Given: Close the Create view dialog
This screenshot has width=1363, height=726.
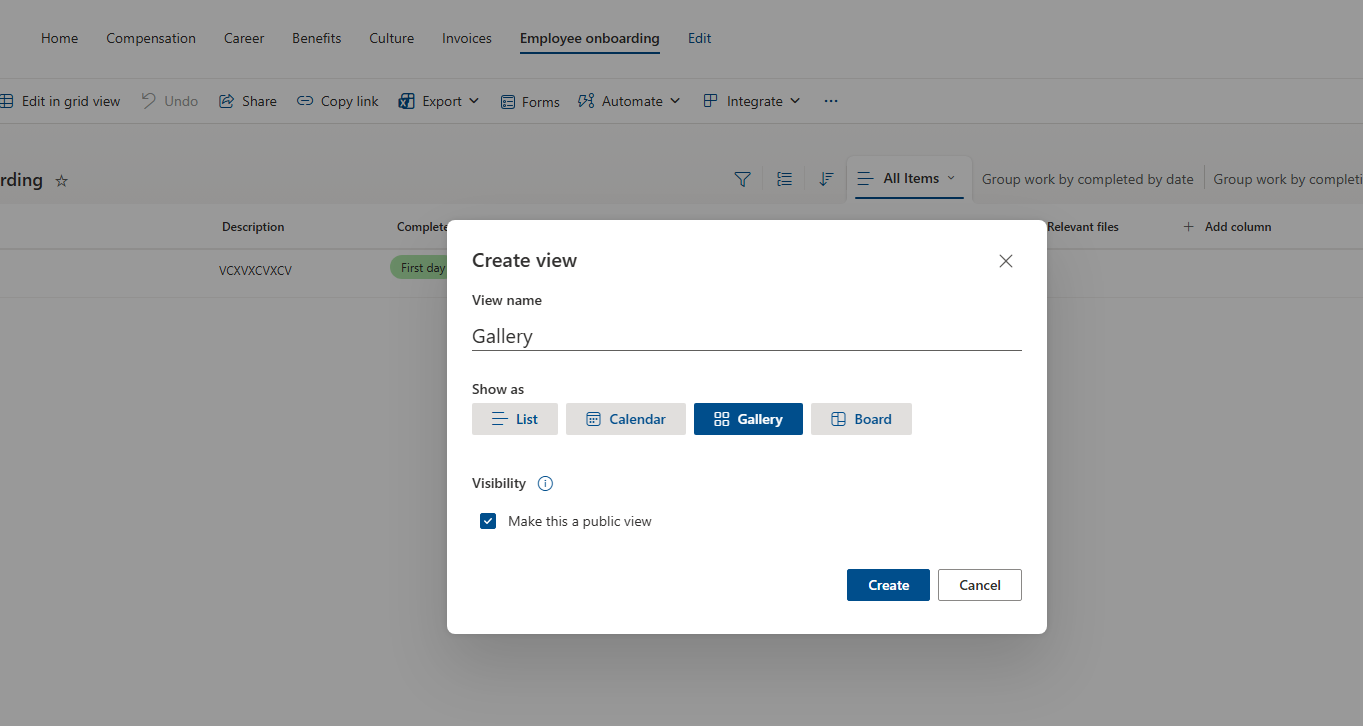Looking at the screenshot, I should [1006, 261].
